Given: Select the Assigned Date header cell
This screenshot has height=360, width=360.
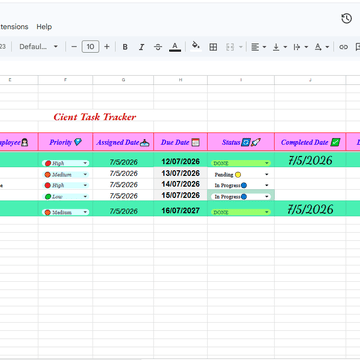Looking at the screenshot, I should pos(123,142).
